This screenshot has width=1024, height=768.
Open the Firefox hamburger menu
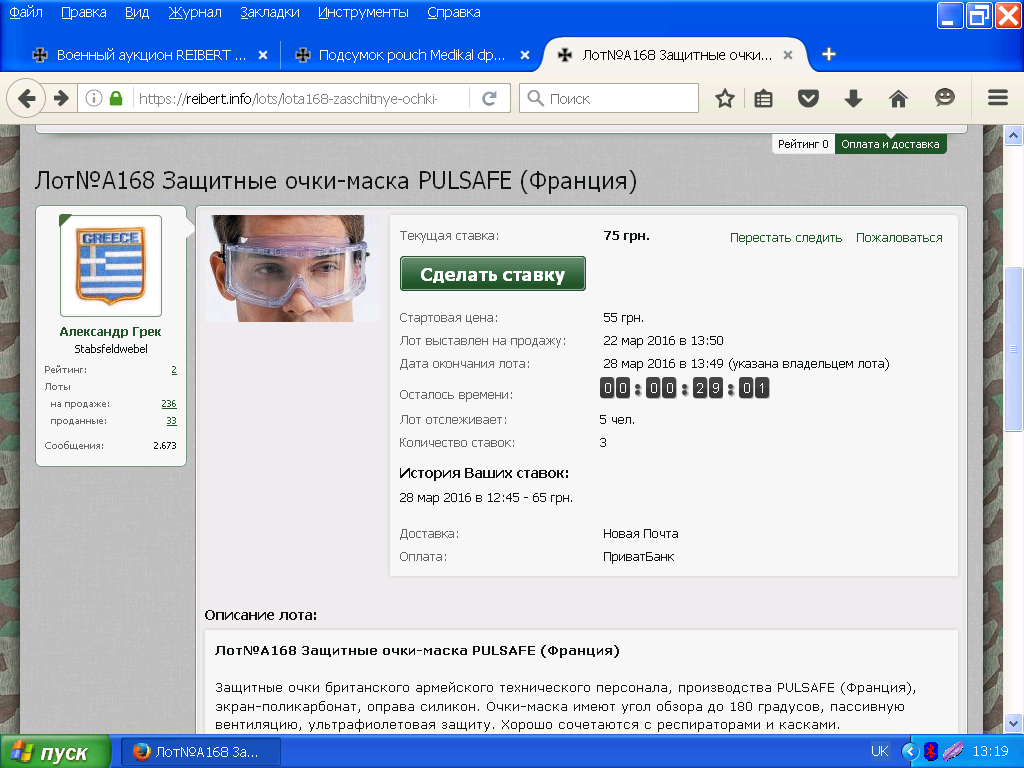(x=997, y=98)
